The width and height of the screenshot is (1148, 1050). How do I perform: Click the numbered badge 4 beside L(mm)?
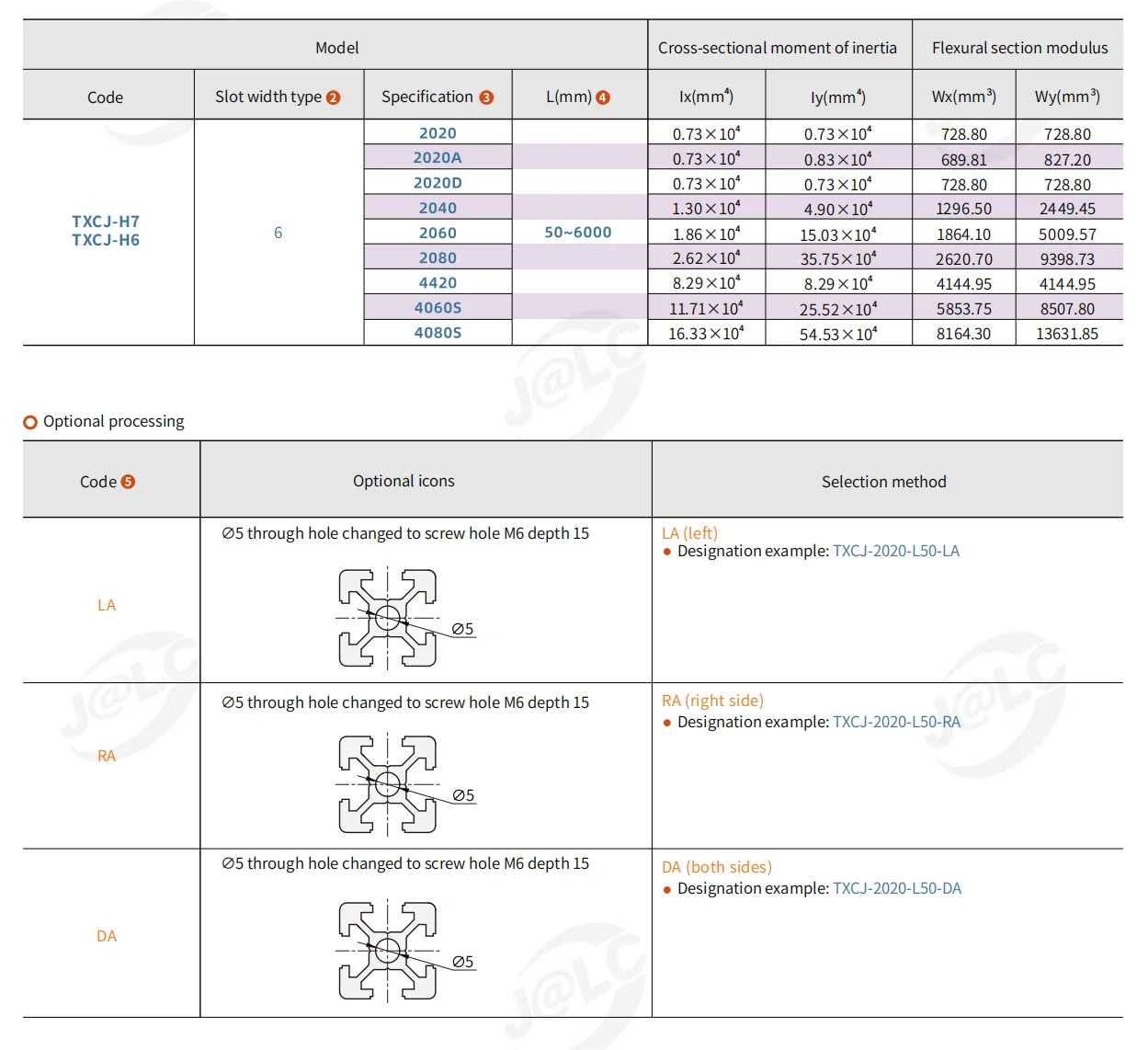603,97
